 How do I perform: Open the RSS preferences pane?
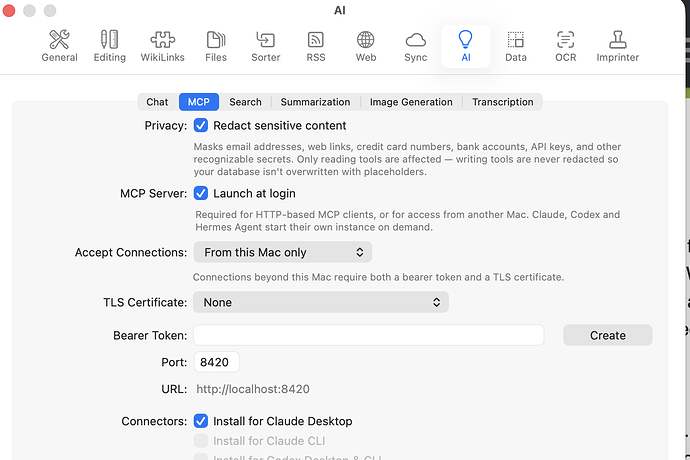tap(316, 46)
